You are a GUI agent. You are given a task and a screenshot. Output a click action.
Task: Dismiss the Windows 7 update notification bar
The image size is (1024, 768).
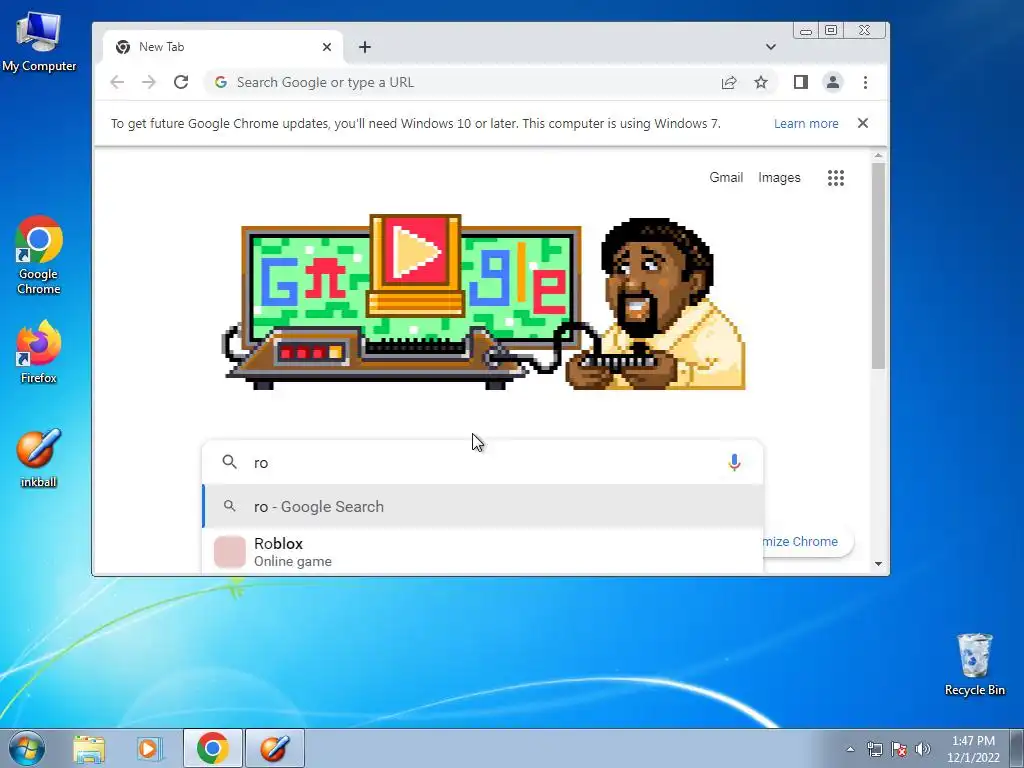pos(863,123)
